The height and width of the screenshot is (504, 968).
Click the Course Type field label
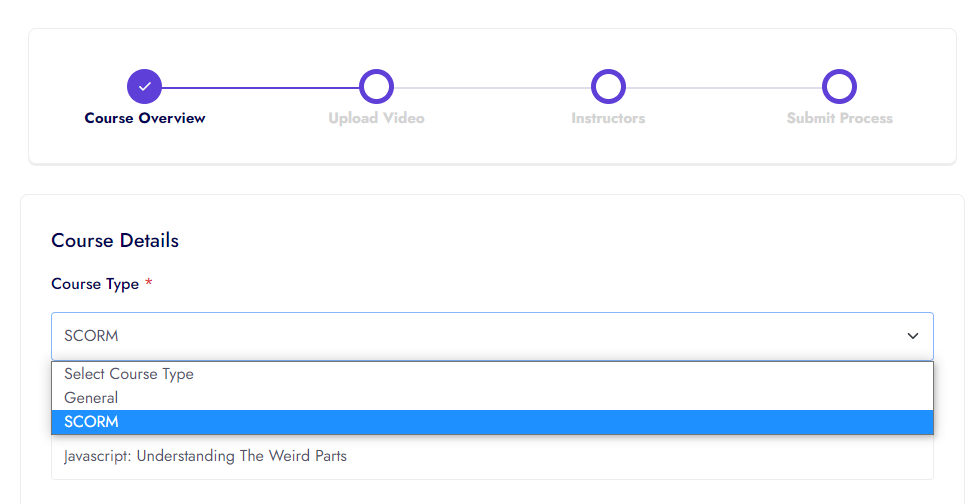point(95,284)
